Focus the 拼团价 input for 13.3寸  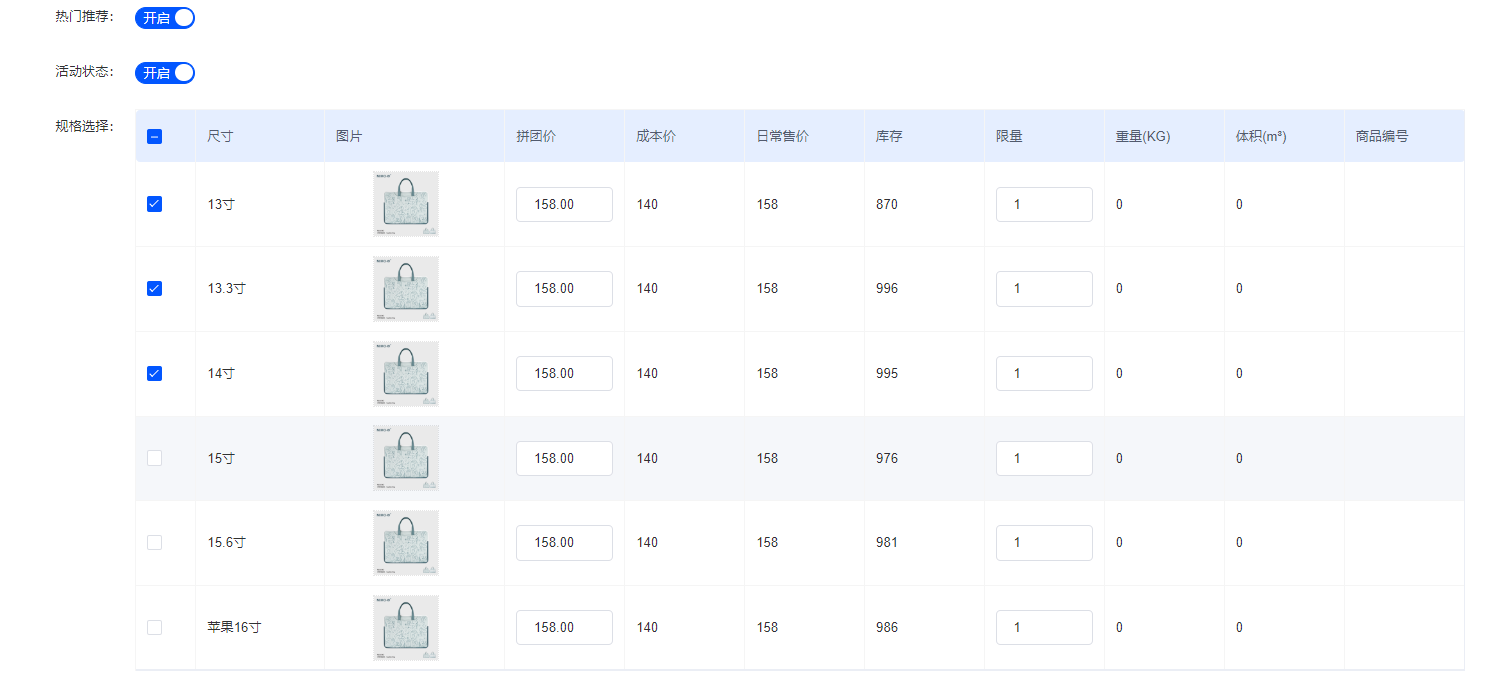point(564,288)
